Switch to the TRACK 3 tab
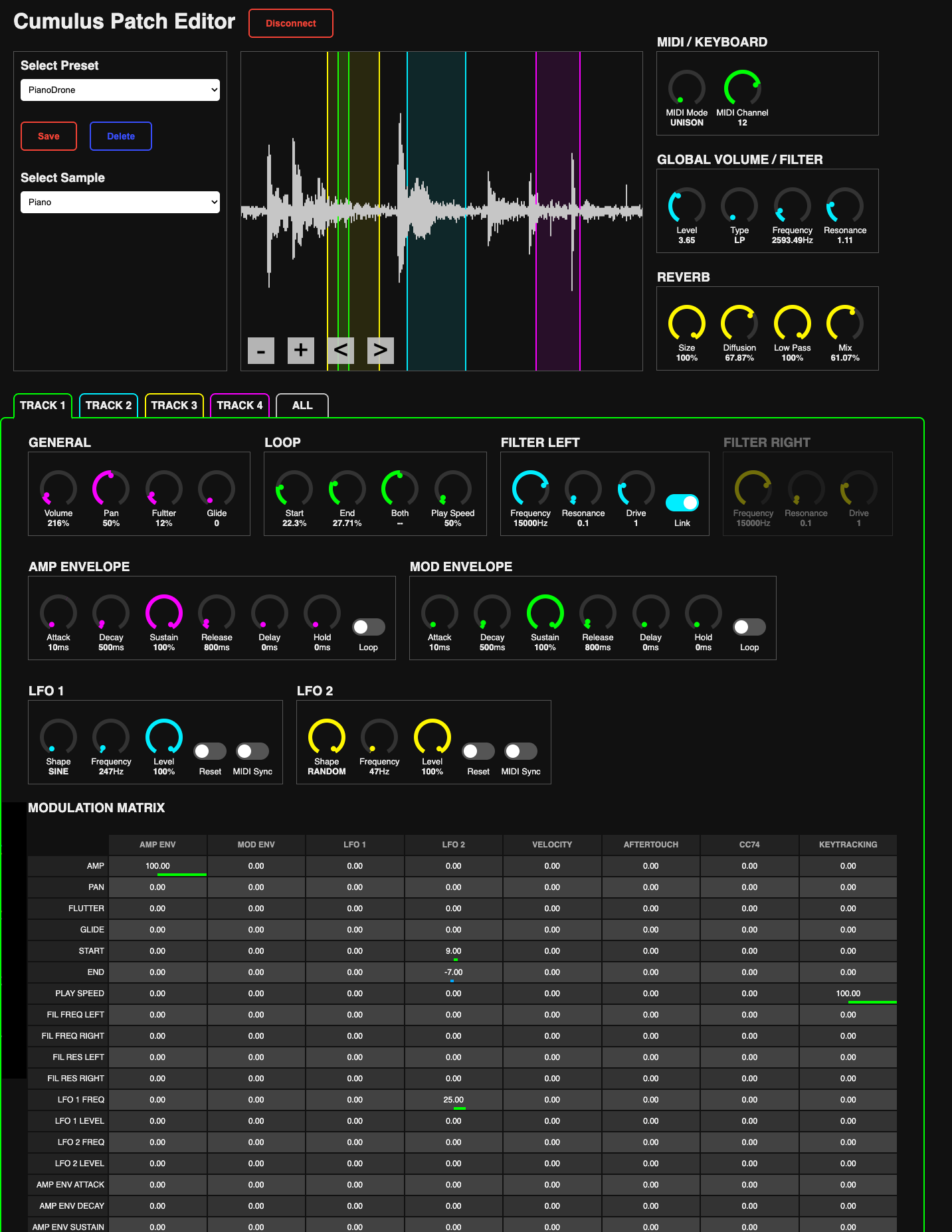Image resolution: width=952 pixels, height=1232 pixels. pos(174,406)
